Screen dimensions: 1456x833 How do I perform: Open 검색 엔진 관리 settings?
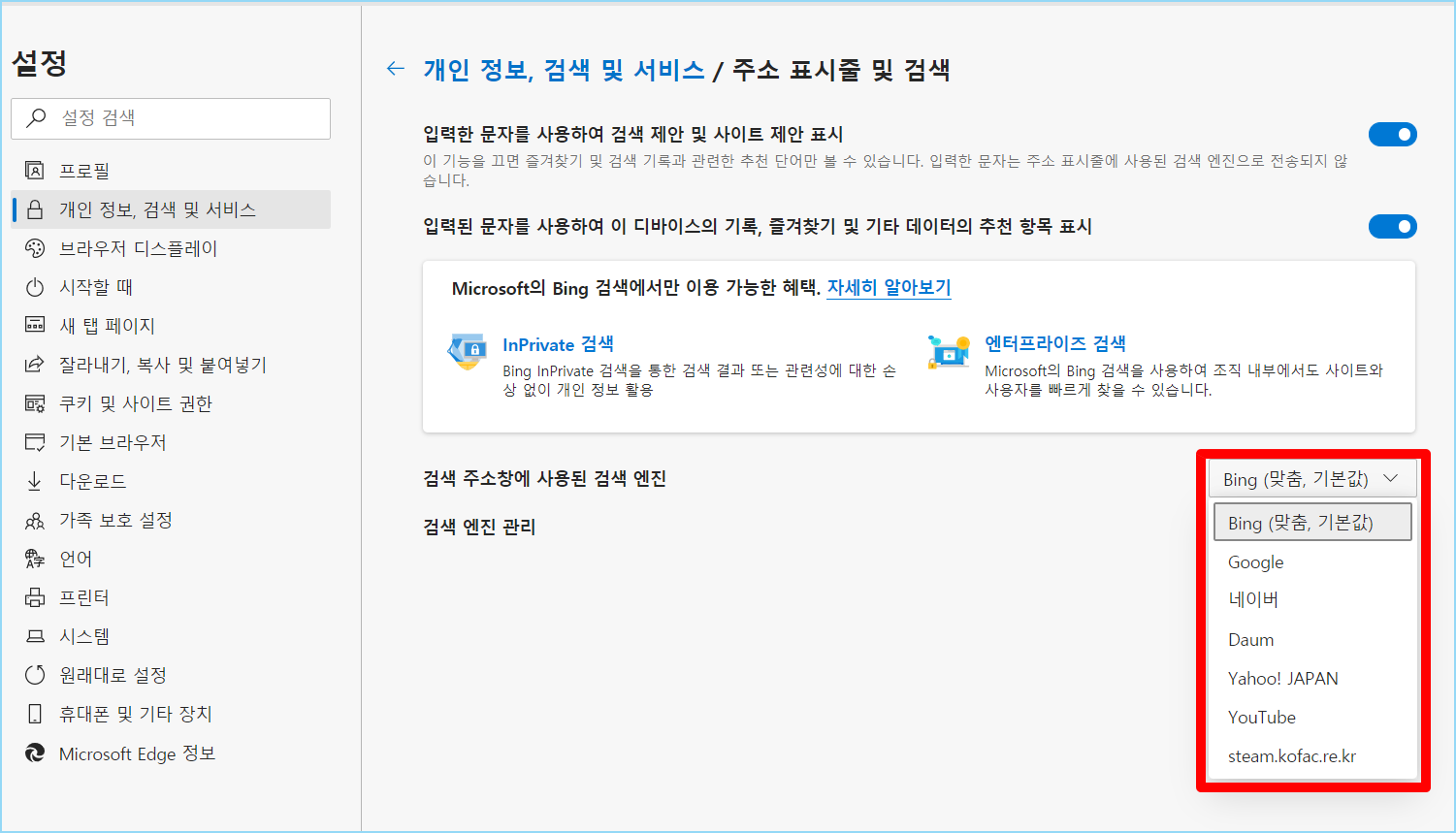pyautogui.click(x=479, y=527)
